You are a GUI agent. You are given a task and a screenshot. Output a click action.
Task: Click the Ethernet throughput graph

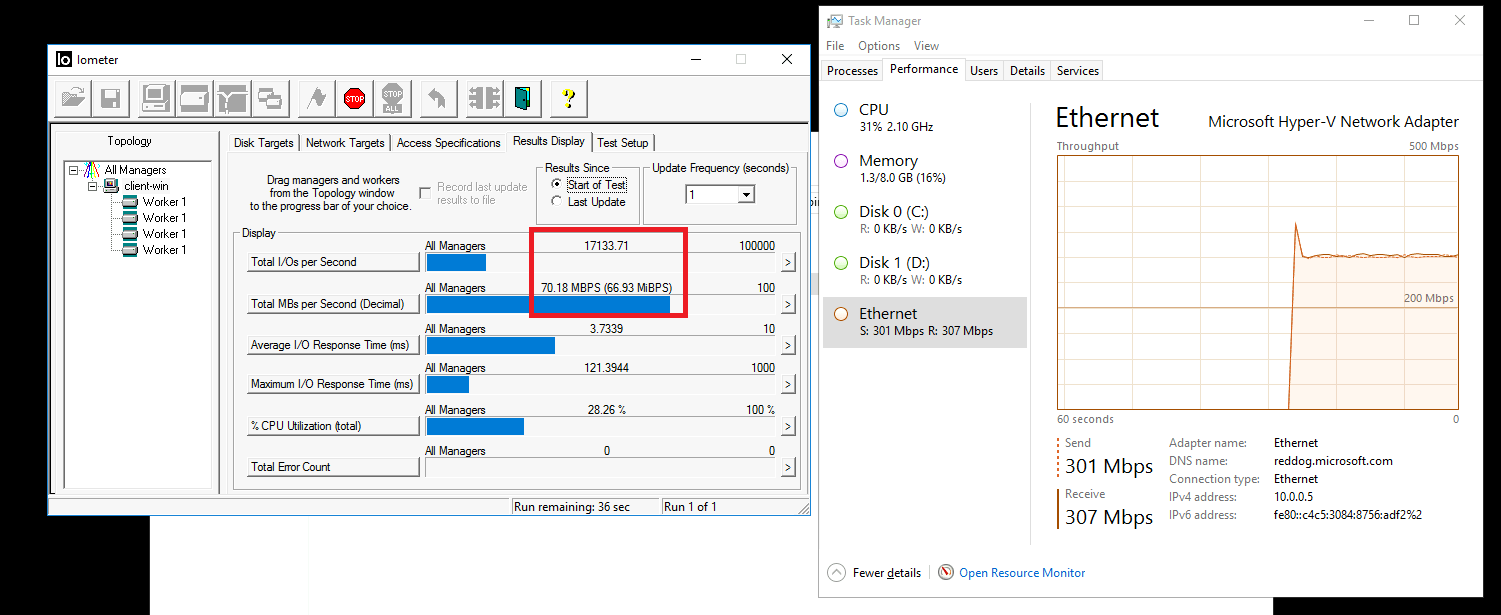pyautogui.click(x=1258, y=283)
